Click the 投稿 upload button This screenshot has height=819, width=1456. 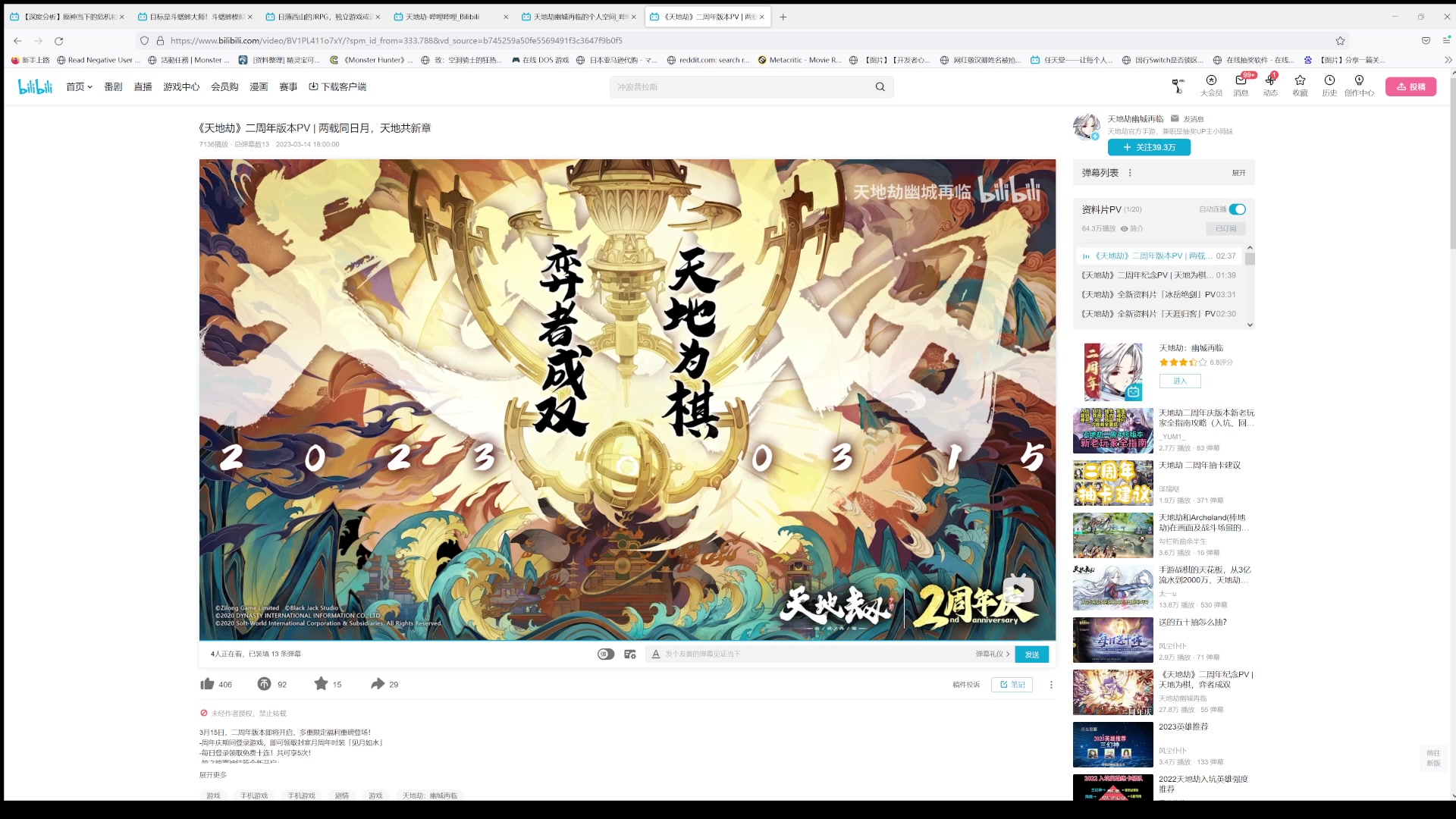pos(1411,86)
